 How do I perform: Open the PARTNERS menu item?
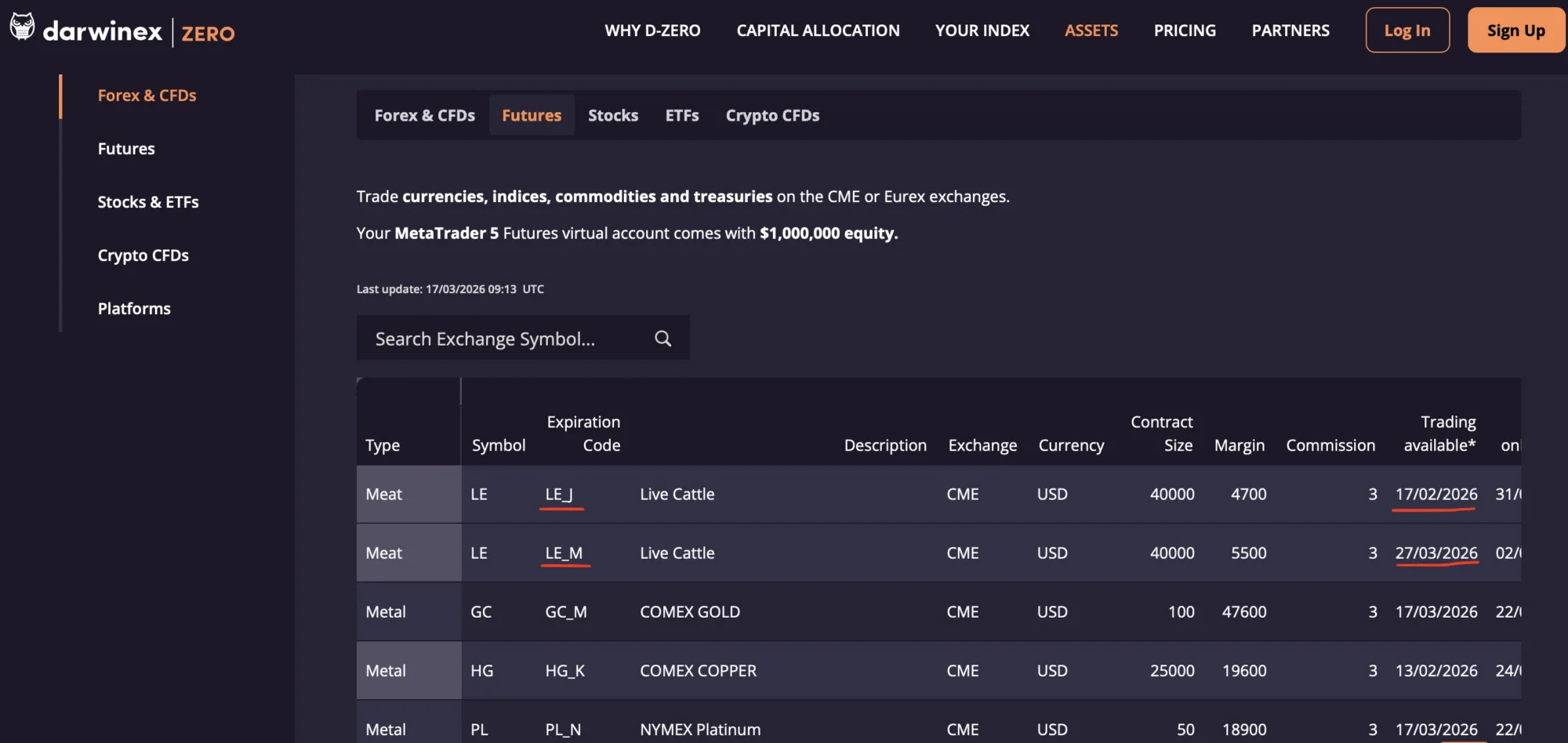click(x=1290, y=31)
